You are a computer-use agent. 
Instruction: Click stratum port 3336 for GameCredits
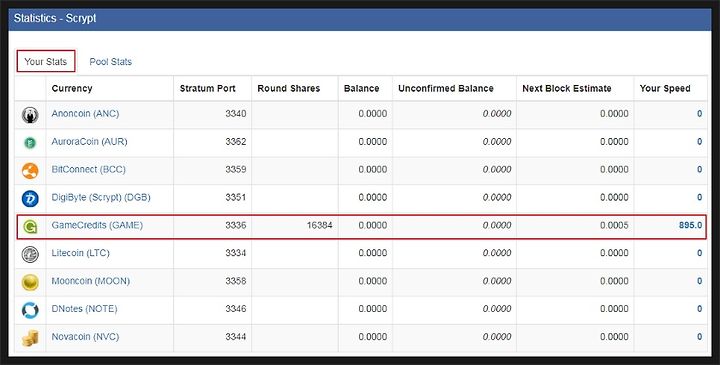[236, 225]
